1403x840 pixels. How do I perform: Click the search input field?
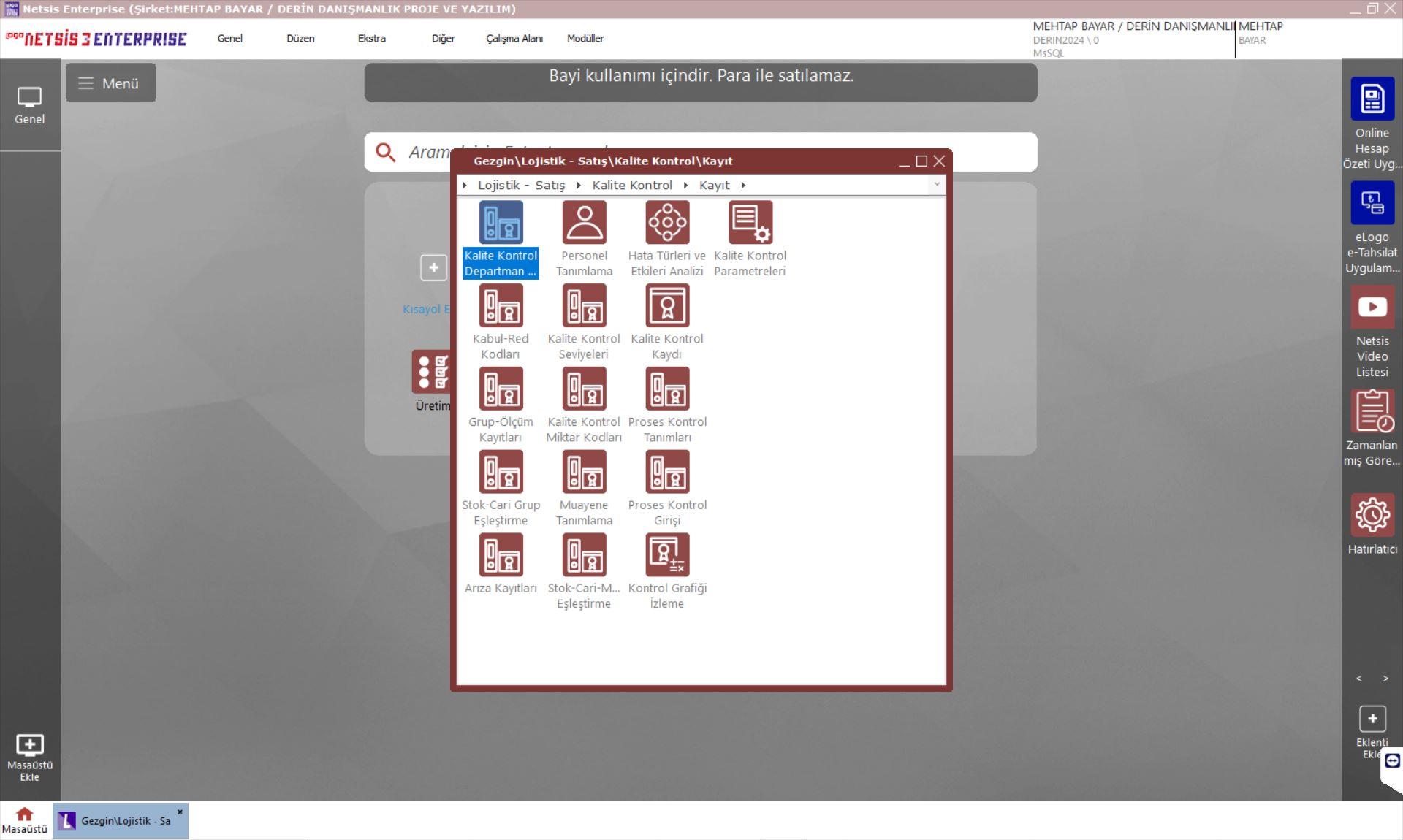[x=701, y=152]
